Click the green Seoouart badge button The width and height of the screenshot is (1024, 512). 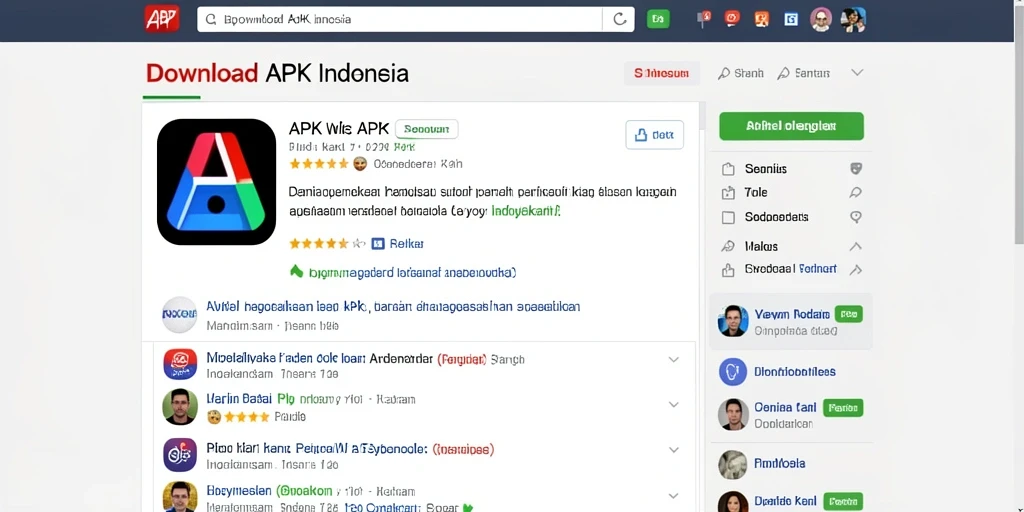tap(426, 129)
